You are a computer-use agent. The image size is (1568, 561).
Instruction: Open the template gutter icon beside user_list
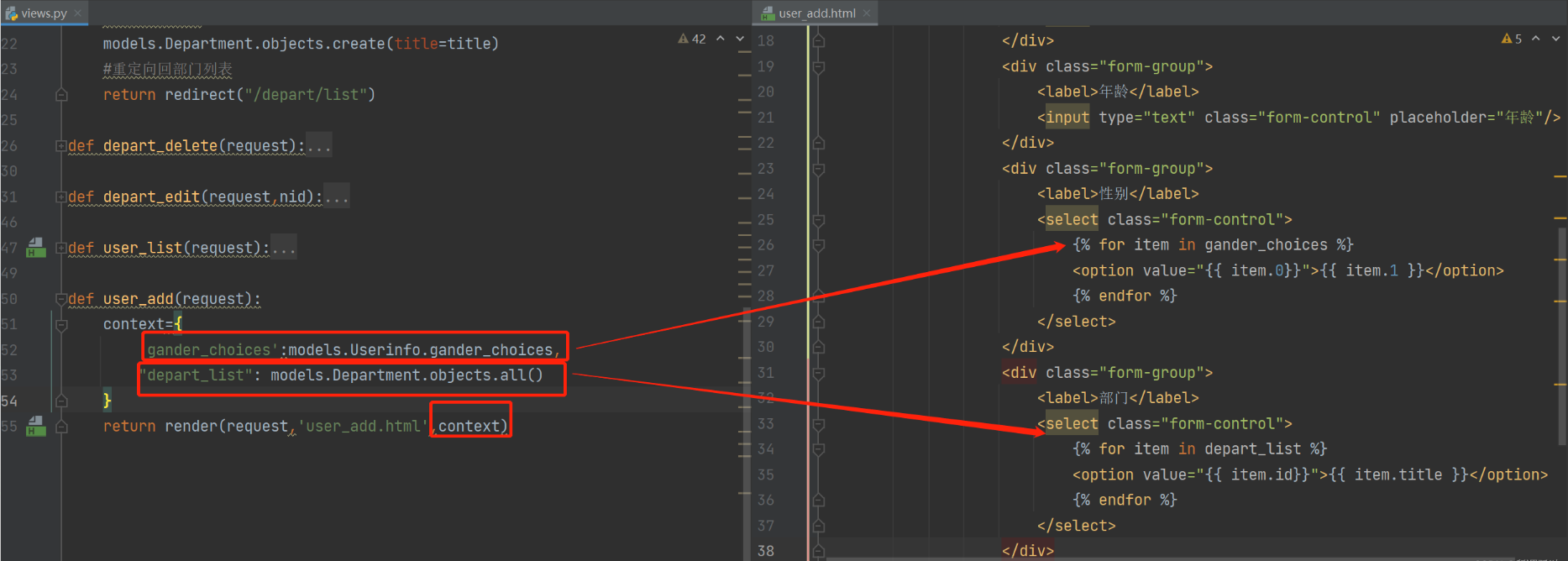pos(36,248)
